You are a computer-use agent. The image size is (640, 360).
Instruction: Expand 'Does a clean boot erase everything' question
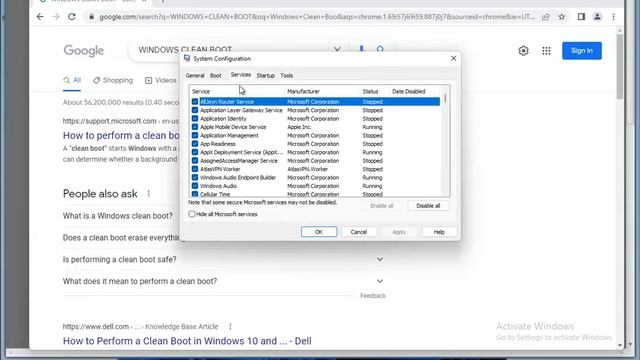click(121, 238)
